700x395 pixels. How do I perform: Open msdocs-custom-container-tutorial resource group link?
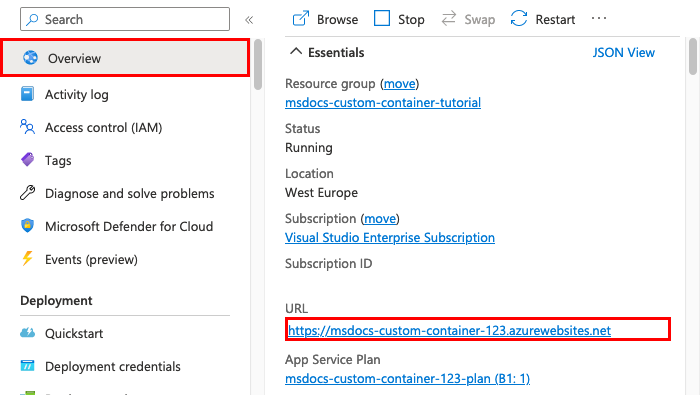click(383, 103)
